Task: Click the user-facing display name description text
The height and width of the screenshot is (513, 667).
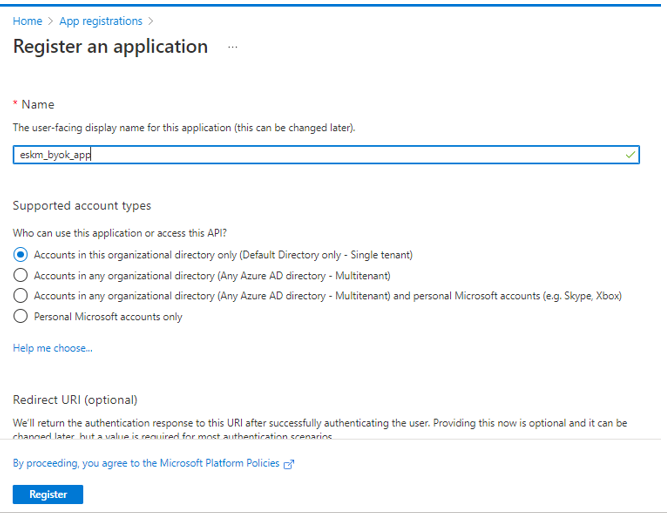Action: pos(184,128)
